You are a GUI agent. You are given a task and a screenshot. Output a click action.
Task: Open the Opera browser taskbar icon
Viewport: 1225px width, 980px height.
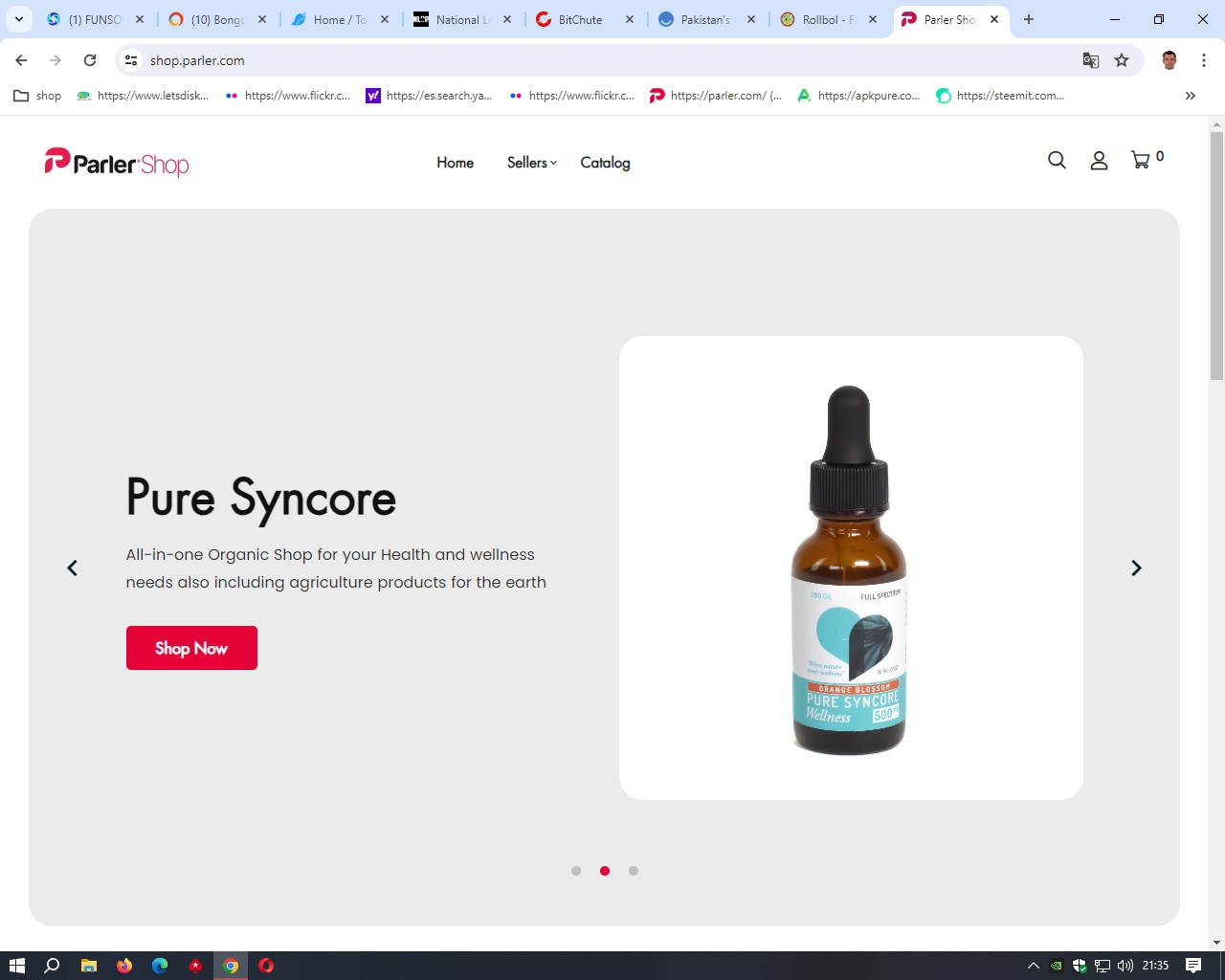tap(266, 966)
